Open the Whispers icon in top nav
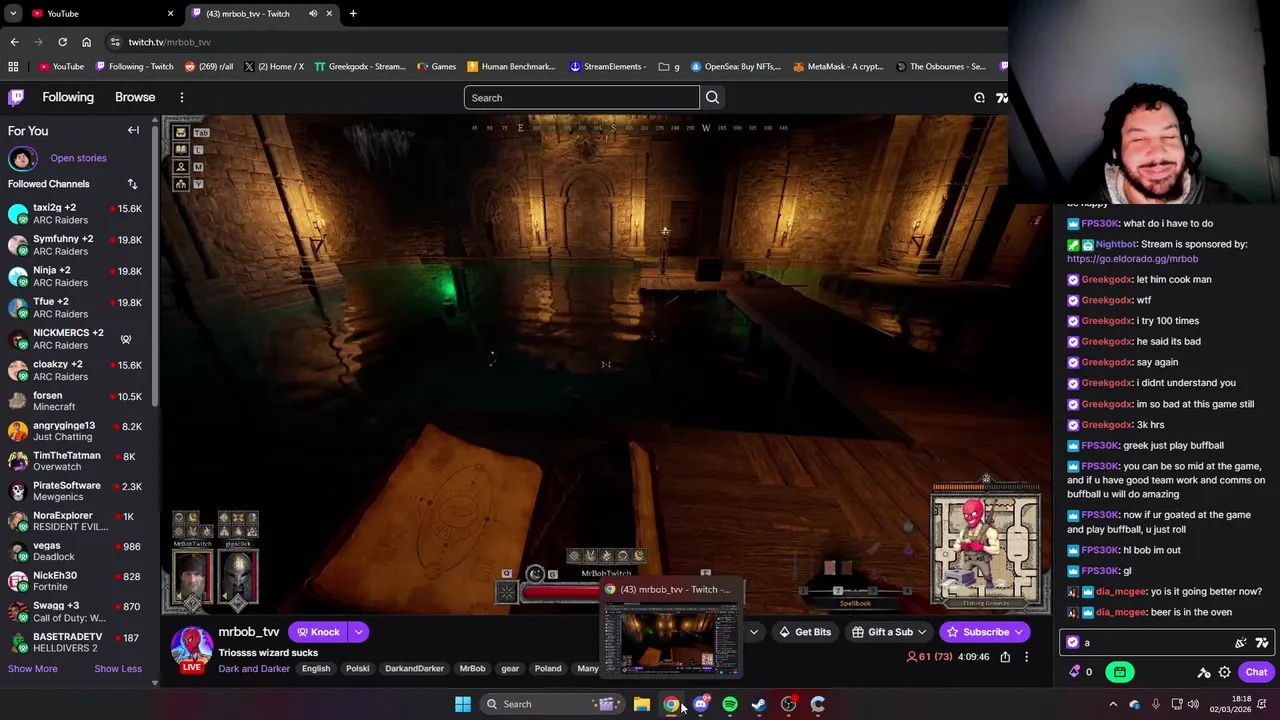The image size is (1280, 720). tap(979, 97)
